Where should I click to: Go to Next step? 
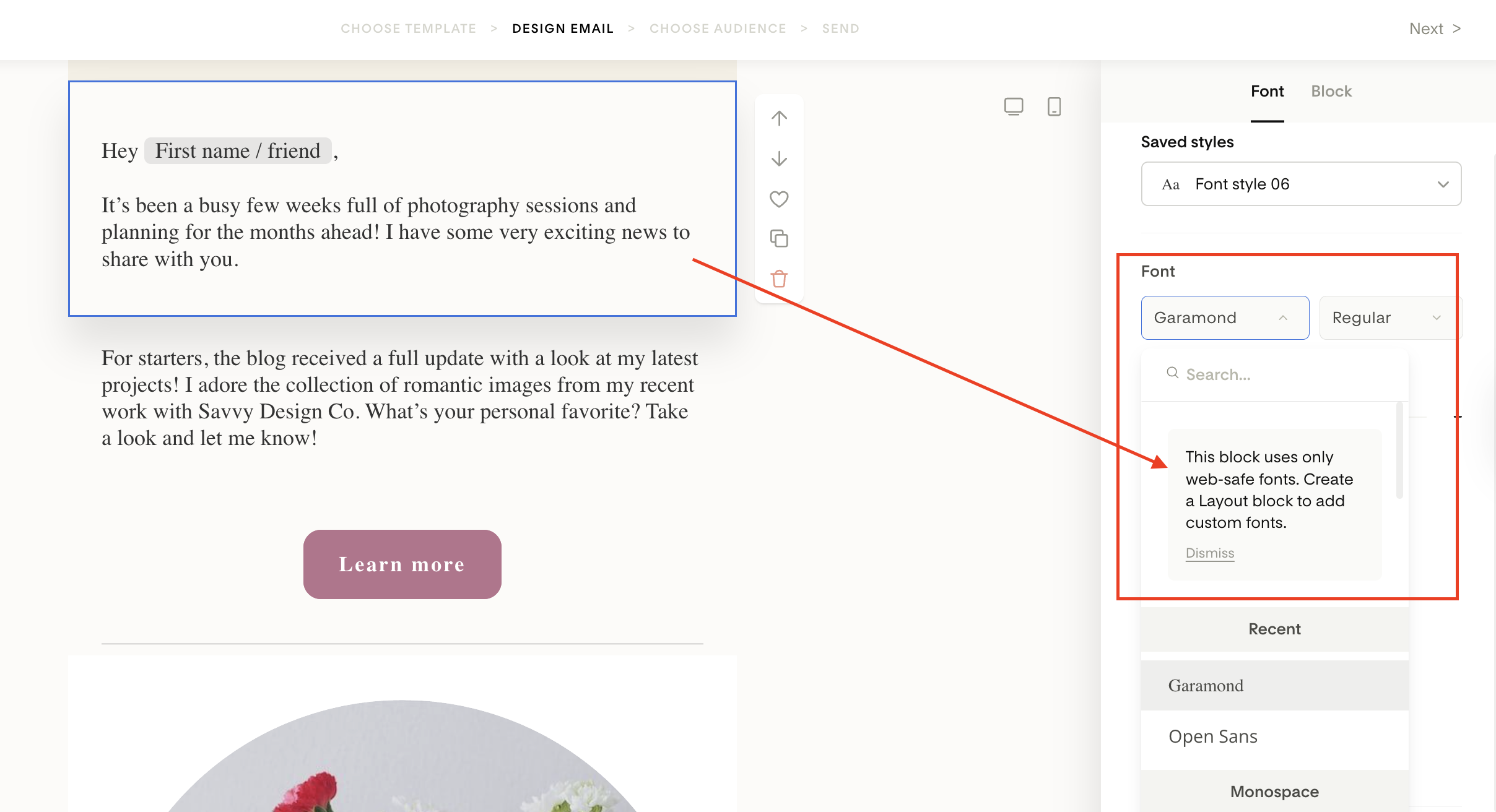point(1434,28)
